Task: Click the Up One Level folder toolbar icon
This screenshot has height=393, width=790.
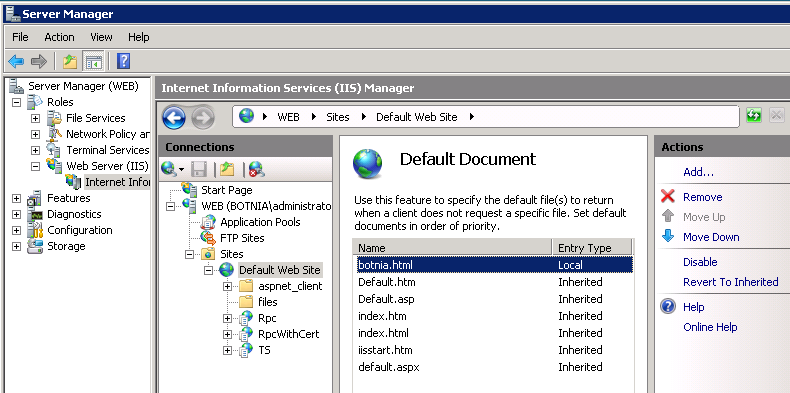Action: 70,61
